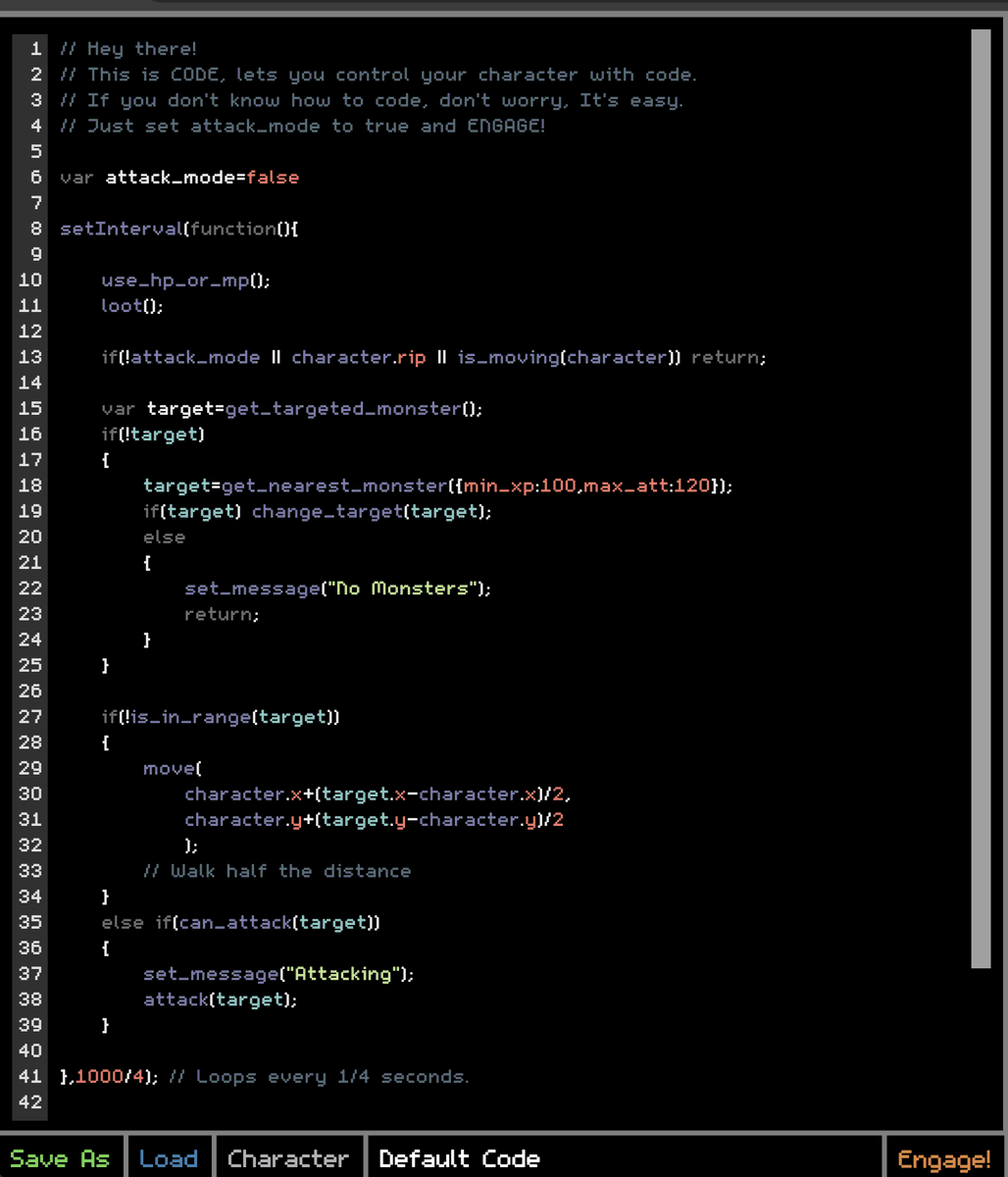Image resolution: width=1008 pixels, height=1177 pixels.
Task: Click line number 42 in gutter
Action: (30, 1102)
